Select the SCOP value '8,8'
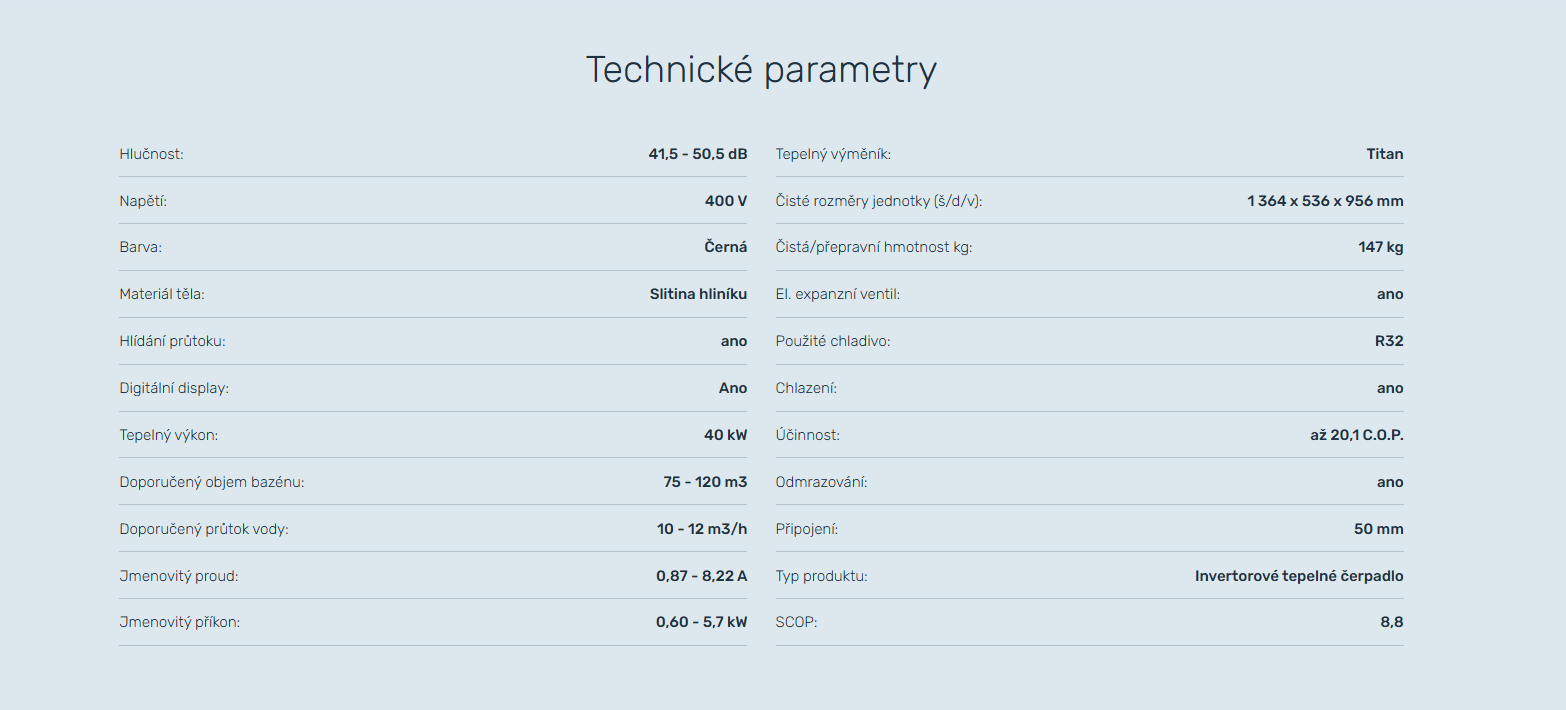This screenshot has height=710, width=1566. point(1391,622)
